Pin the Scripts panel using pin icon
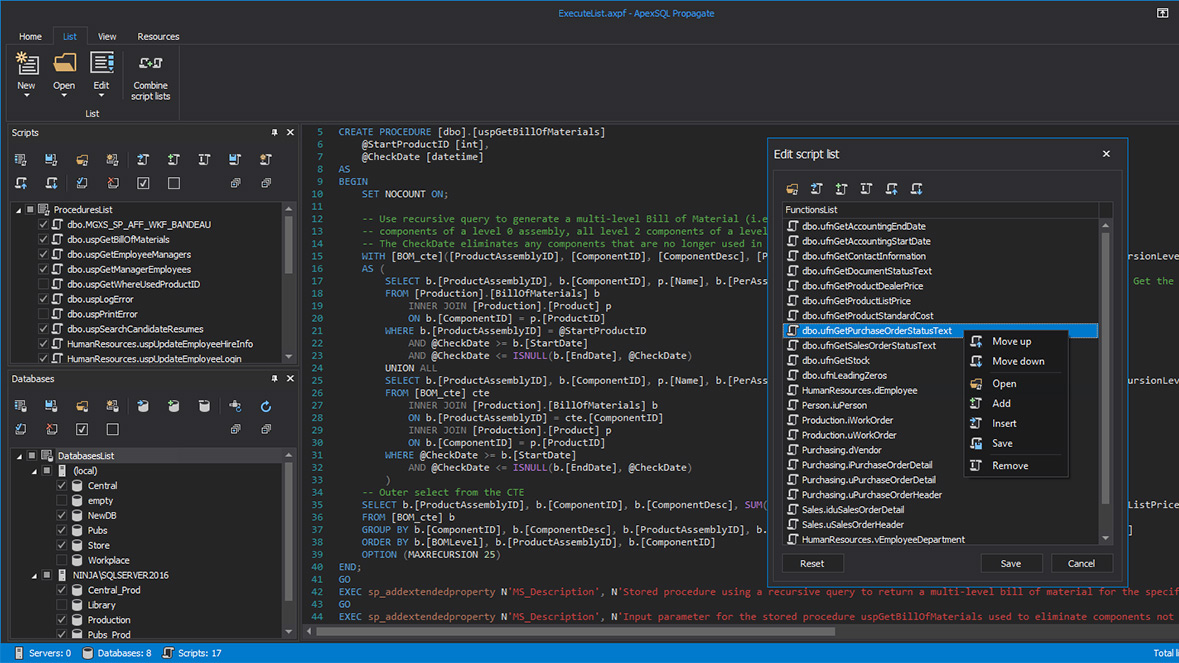Viewport: 1179px width, 663px height. [x=274, y=133]
